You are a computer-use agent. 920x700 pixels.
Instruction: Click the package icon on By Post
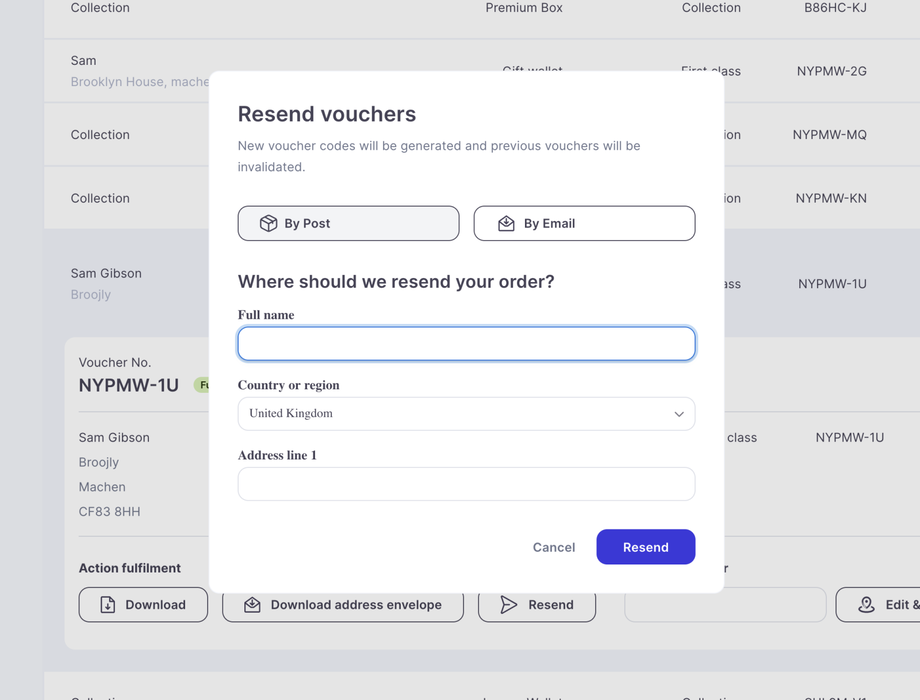(268, 223)
